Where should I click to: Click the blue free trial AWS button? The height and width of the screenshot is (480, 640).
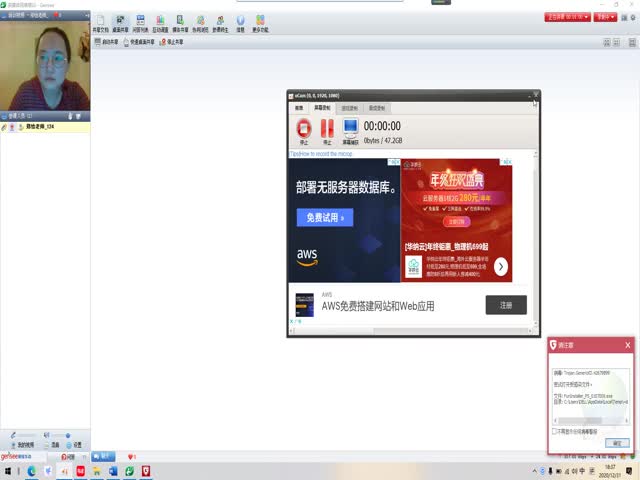[325, 218]
